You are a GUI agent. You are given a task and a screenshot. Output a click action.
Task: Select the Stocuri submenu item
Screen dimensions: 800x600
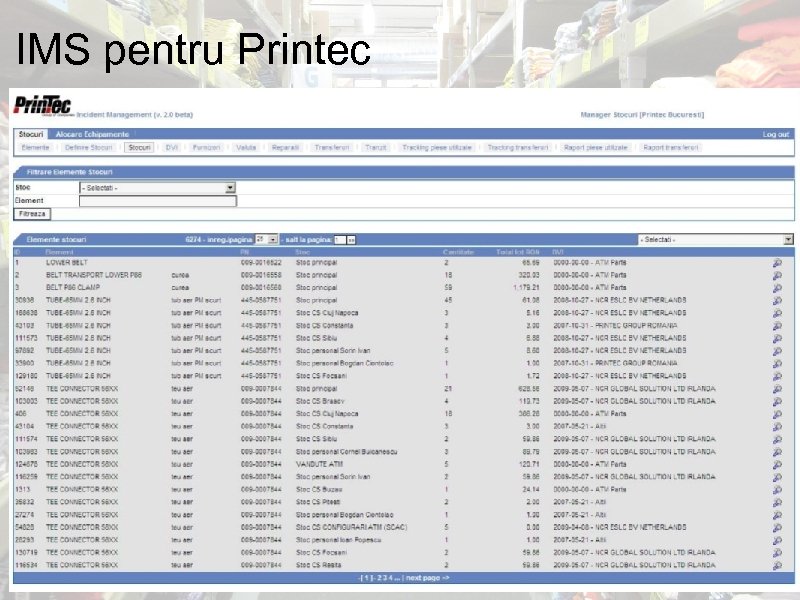pos(139,147)
